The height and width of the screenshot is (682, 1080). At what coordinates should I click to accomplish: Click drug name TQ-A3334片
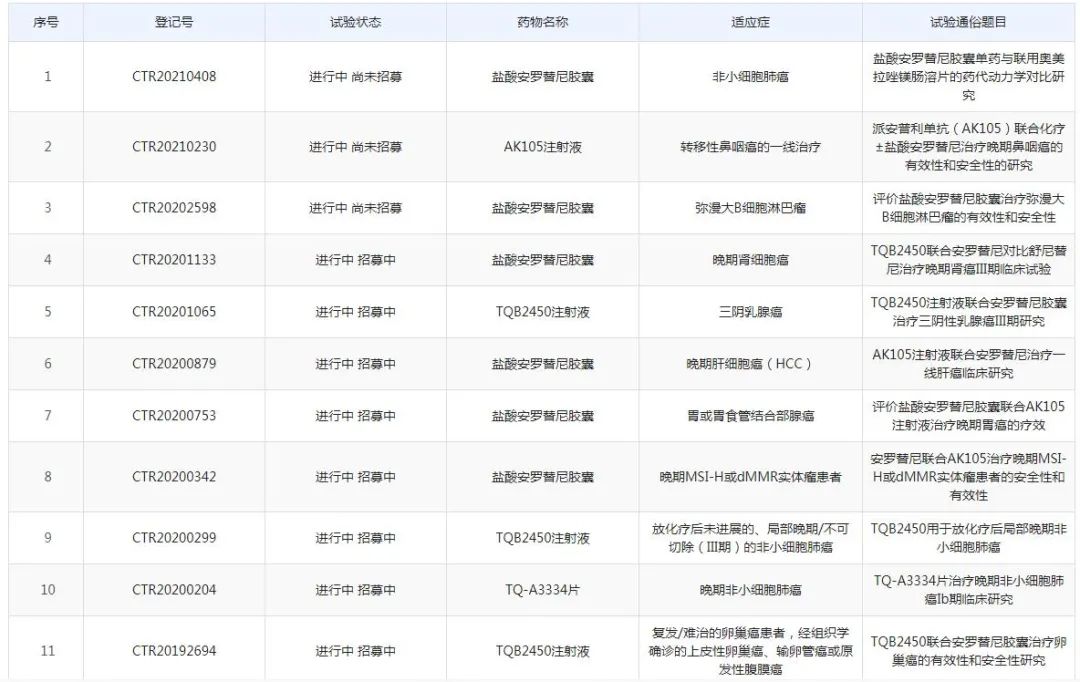point(543,590)
